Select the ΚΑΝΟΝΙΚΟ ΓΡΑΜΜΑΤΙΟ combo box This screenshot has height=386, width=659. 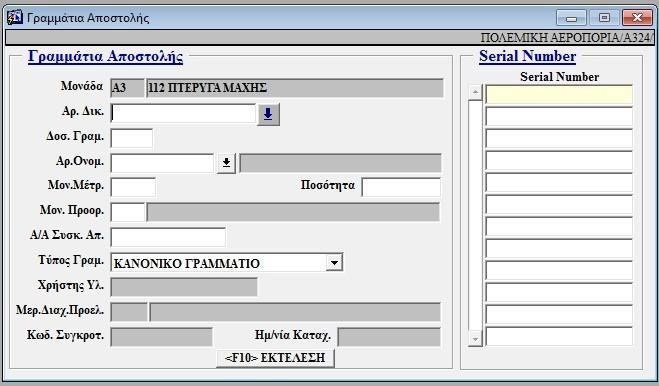(227, 263)
